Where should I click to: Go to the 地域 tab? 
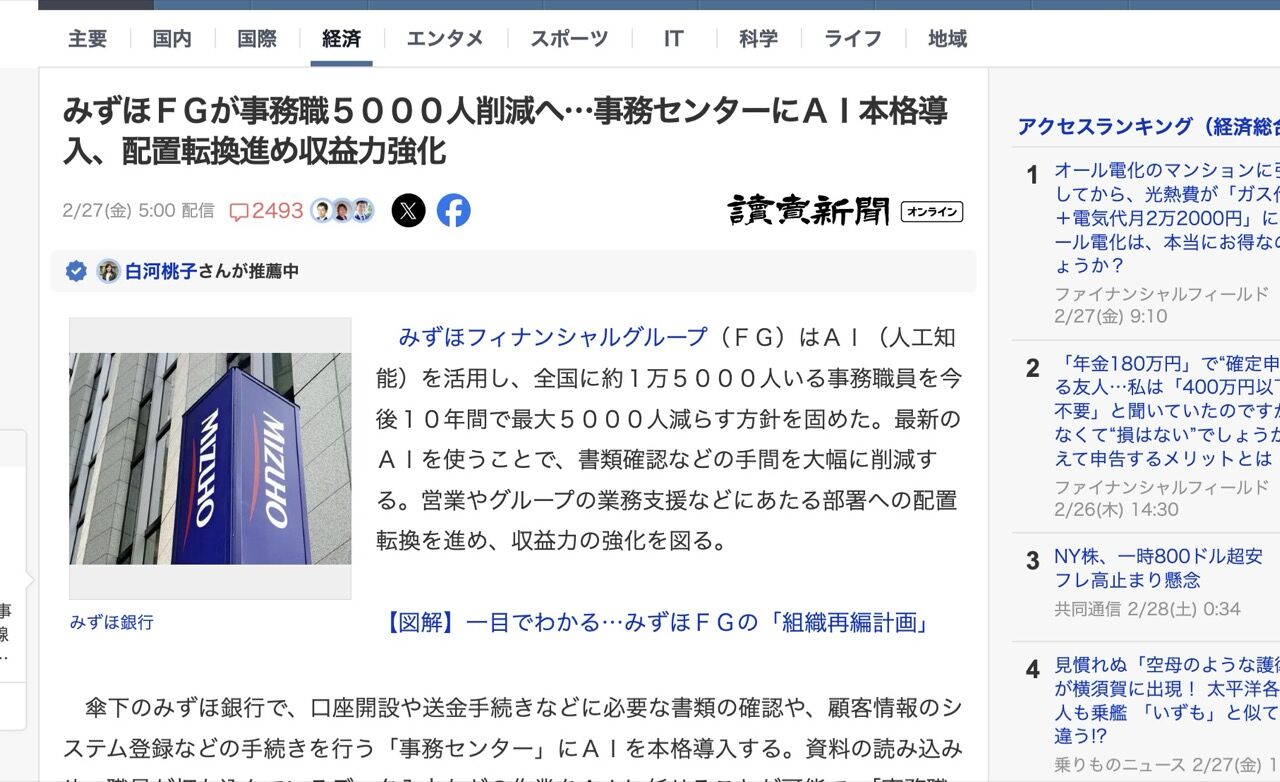947,39
